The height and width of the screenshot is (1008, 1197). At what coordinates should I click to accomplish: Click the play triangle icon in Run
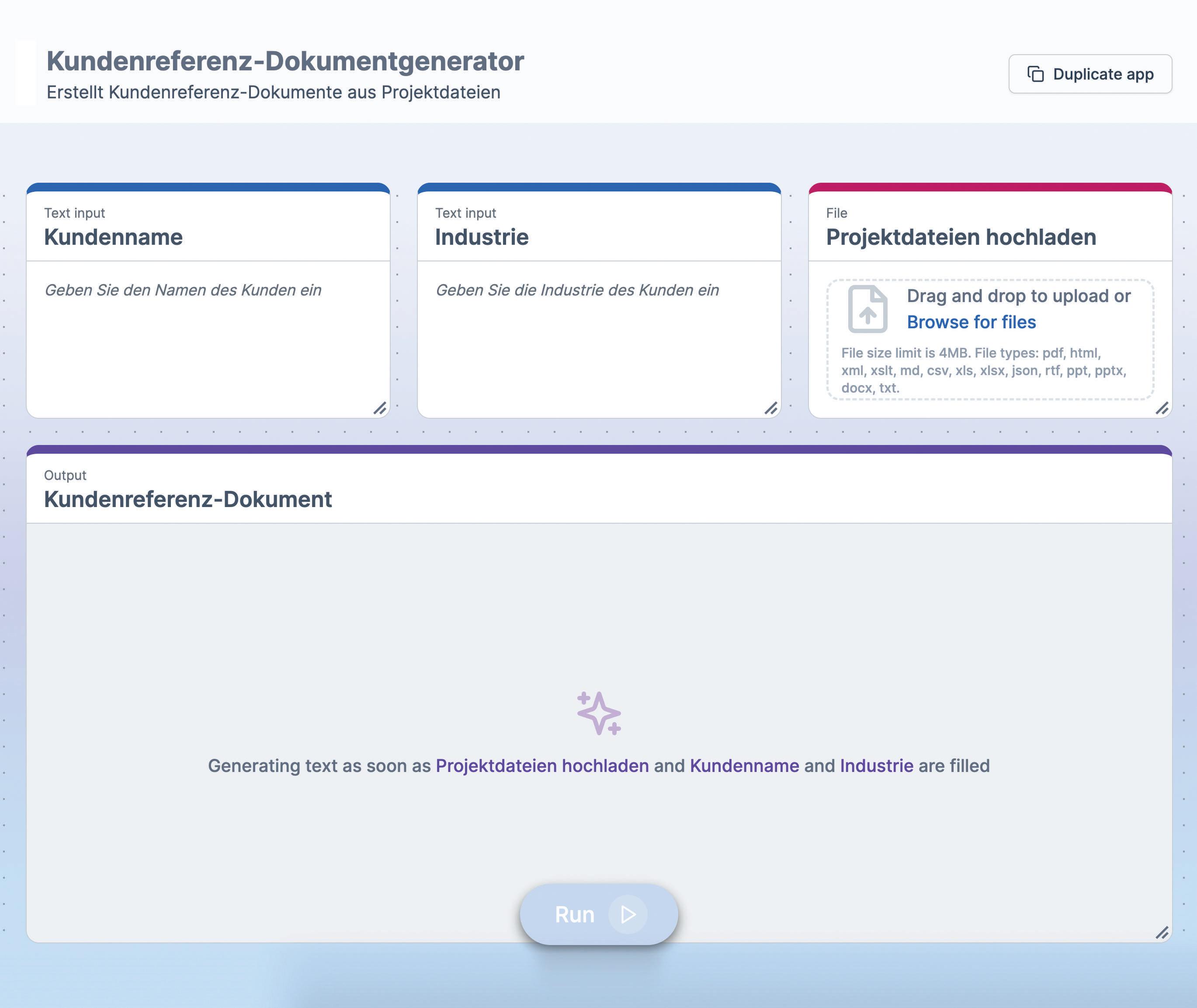628,914
